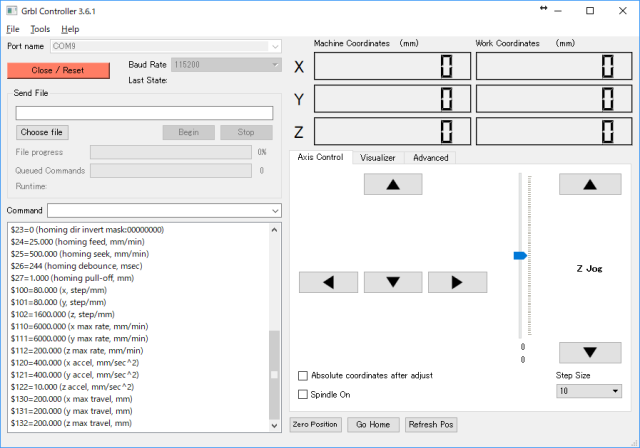Select the $120=400.000 x accel line
The image size is (640, 448).
pyautogui.click(x=75, y=363)
